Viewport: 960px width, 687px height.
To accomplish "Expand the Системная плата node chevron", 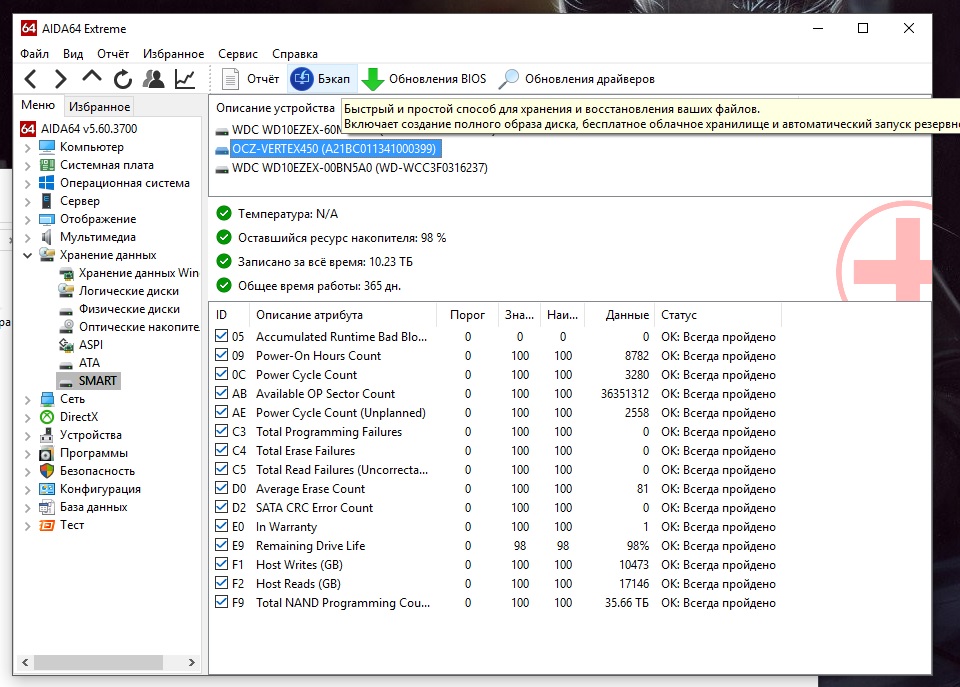I will click(x=28, y=165).
